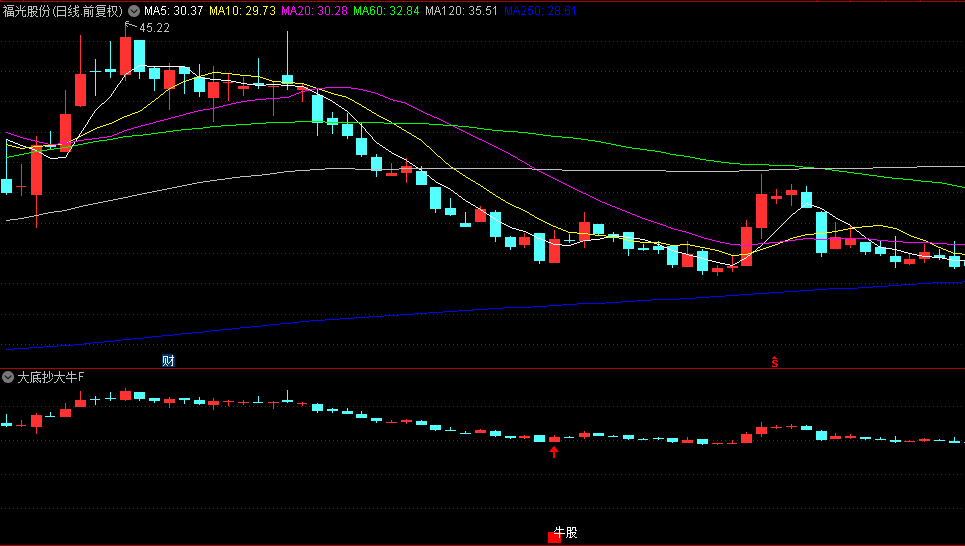Click the red square beside 牛股
Viewport: 965px width, 546px height.
click(554, 537)
